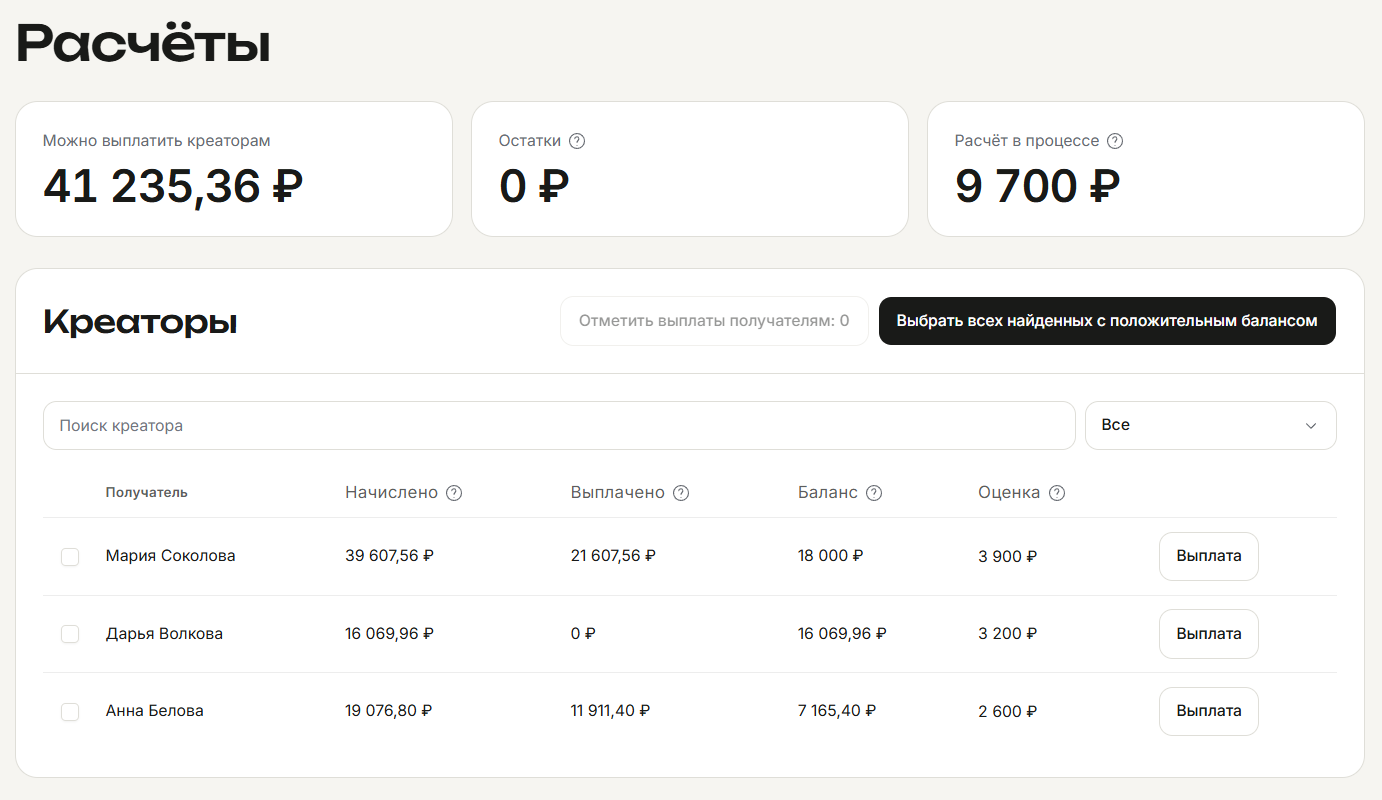Click Выплата button for Анна Белова
1382x800 pixels.
click(1208, 711)
